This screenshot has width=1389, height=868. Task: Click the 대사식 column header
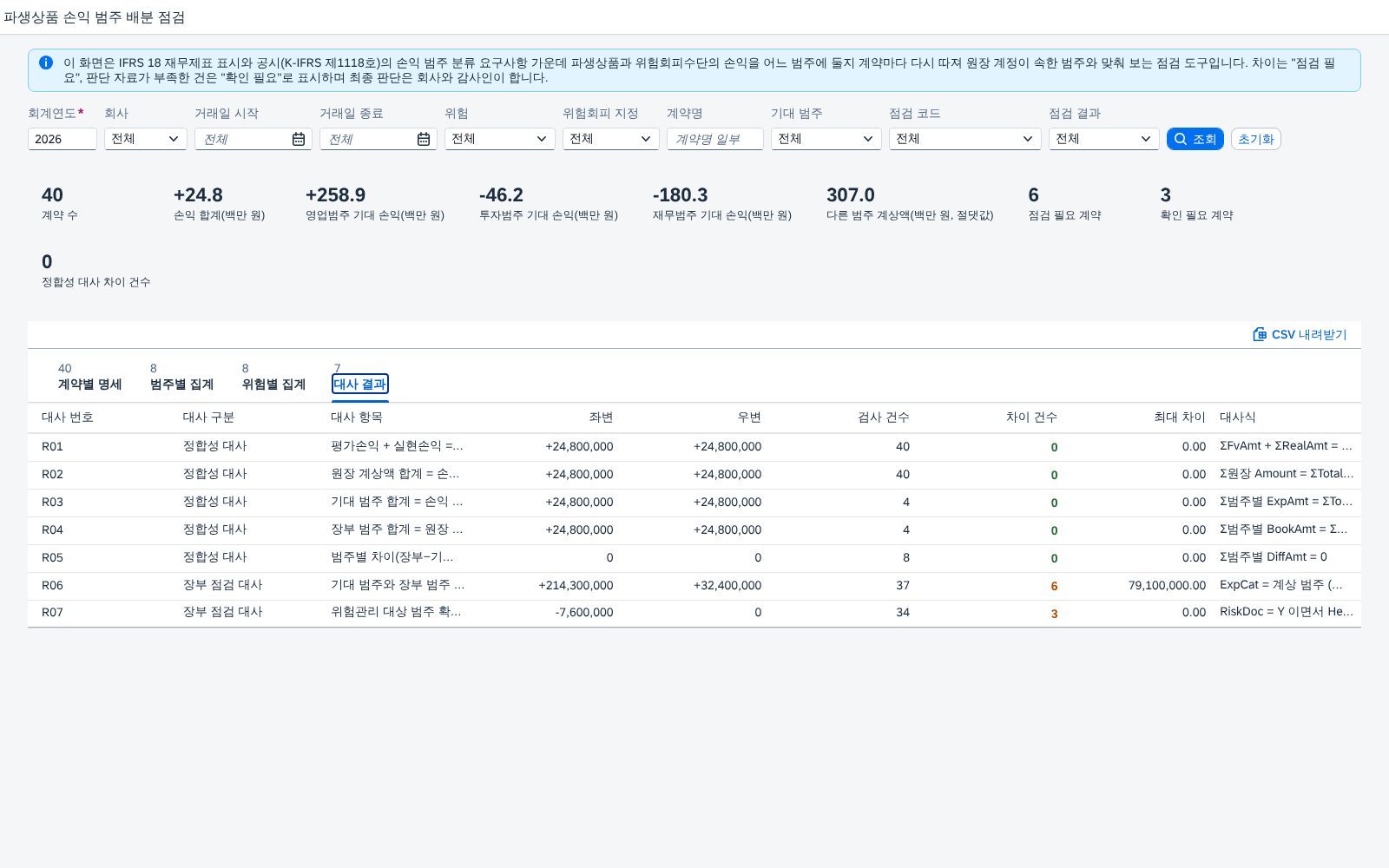[1238, 418]
